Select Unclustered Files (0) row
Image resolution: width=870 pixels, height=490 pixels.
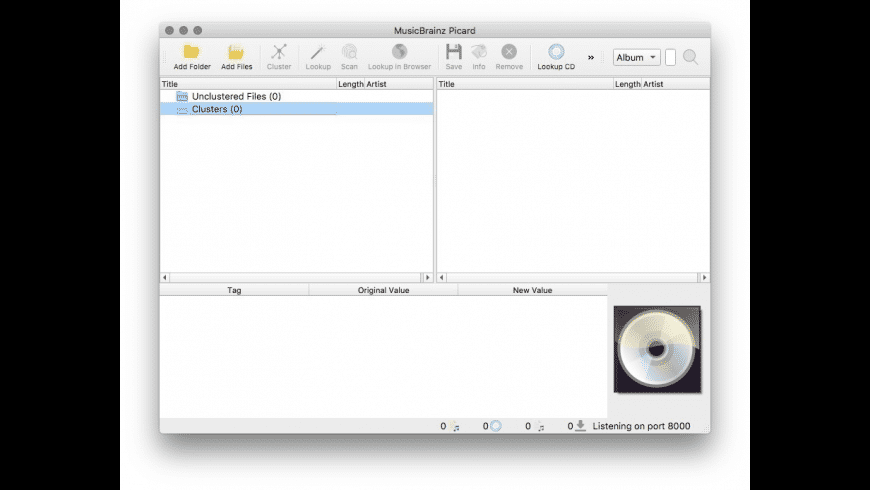pos(296,96)
